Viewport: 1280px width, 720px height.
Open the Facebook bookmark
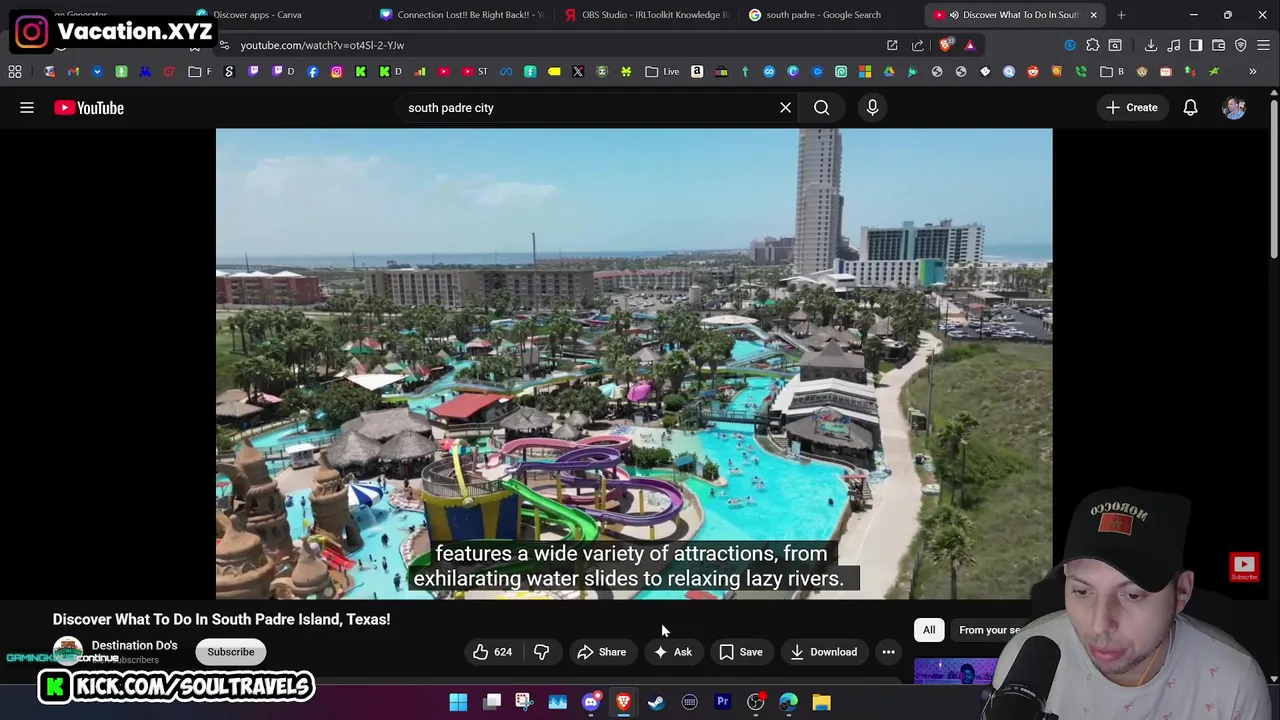(313, 72)
